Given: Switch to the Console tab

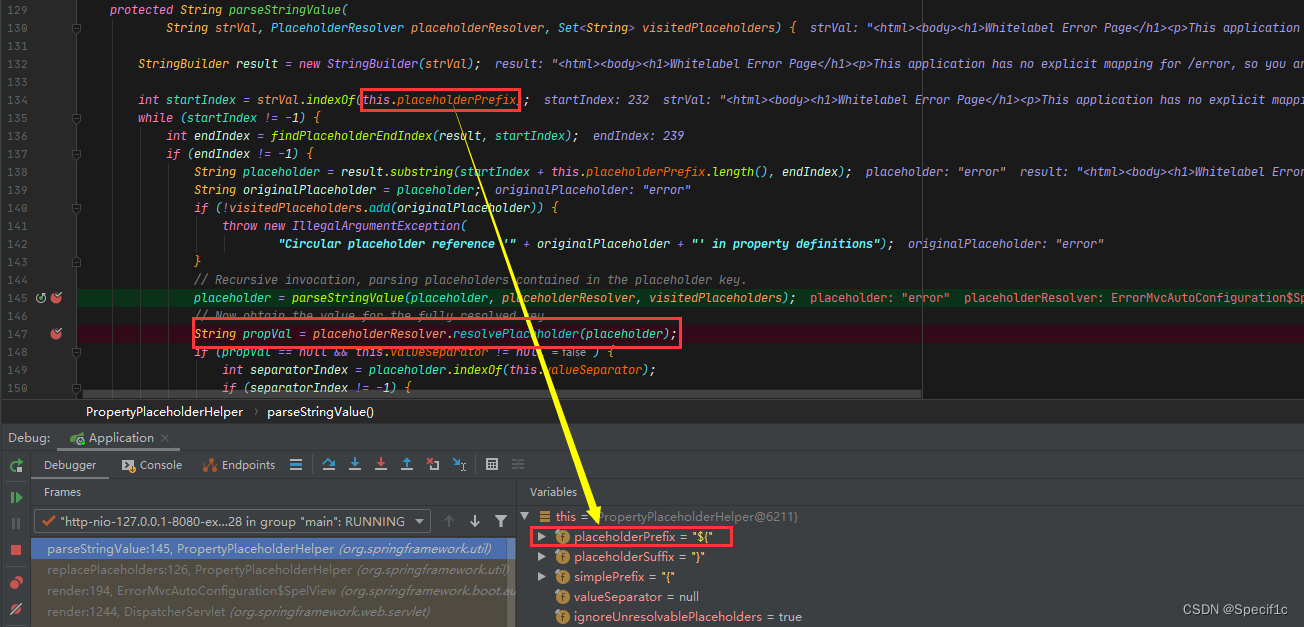Looking at the screenshot, I should coord(152,465).
